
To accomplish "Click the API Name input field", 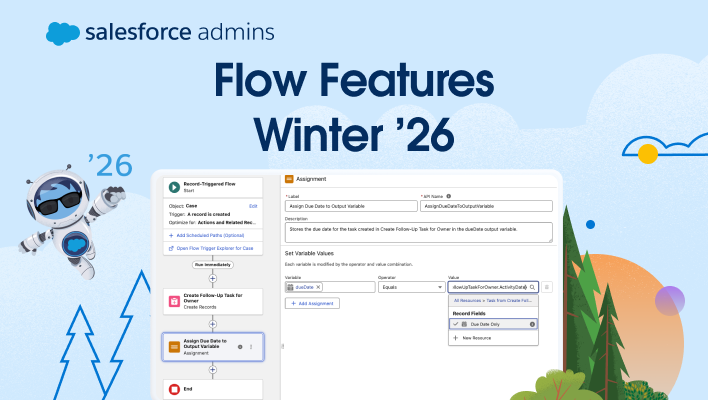I will pos(486,206).
